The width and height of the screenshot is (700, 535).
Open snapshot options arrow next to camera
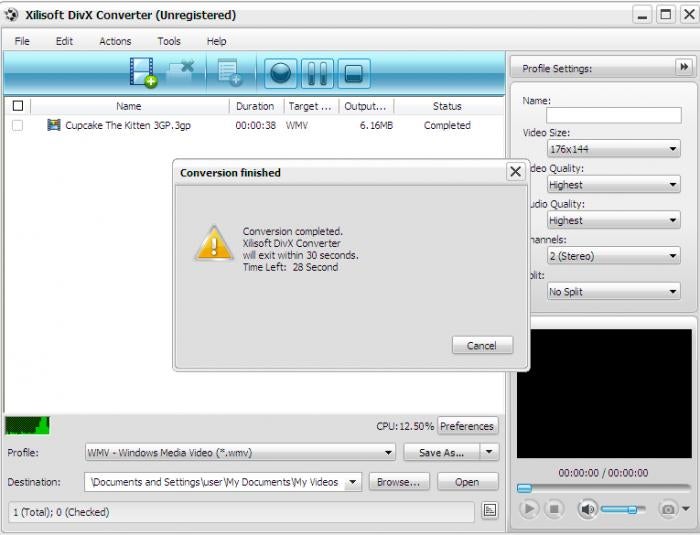click(x=686, y=509)
